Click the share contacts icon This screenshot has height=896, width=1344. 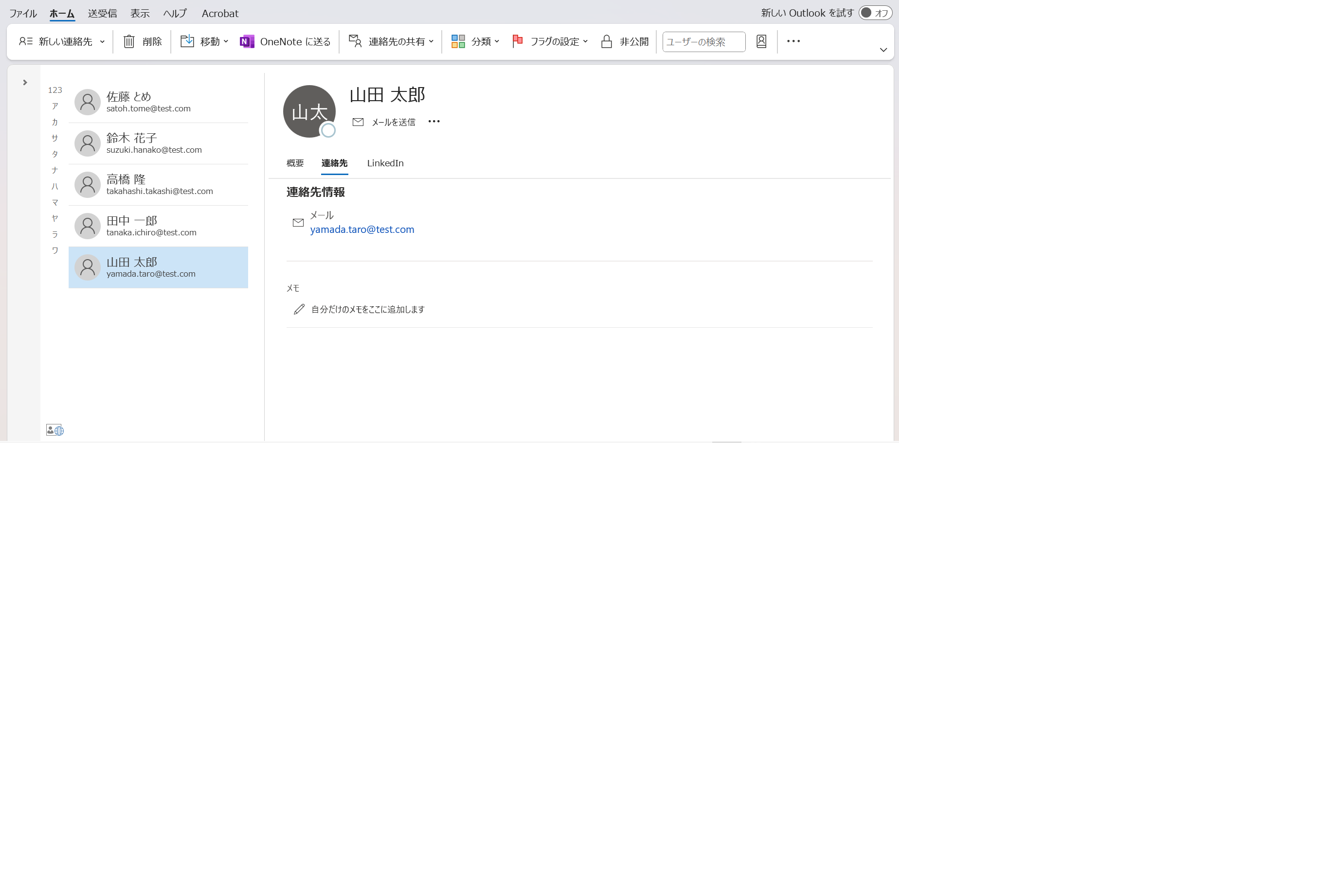tap(355, 42)
